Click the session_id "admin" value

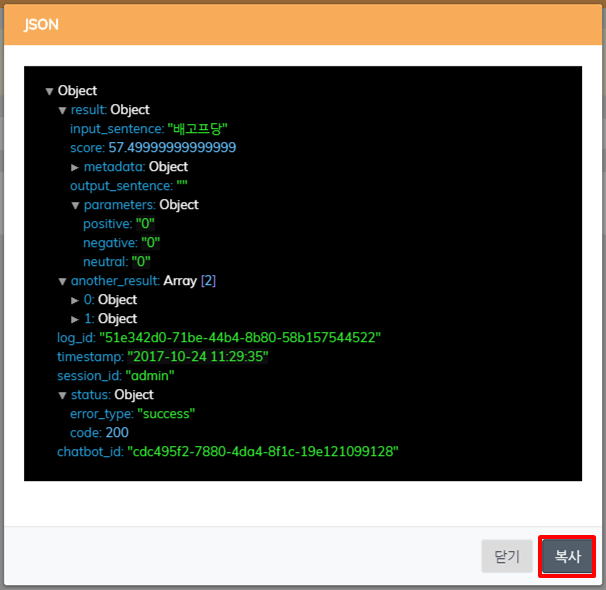(150, 376)
